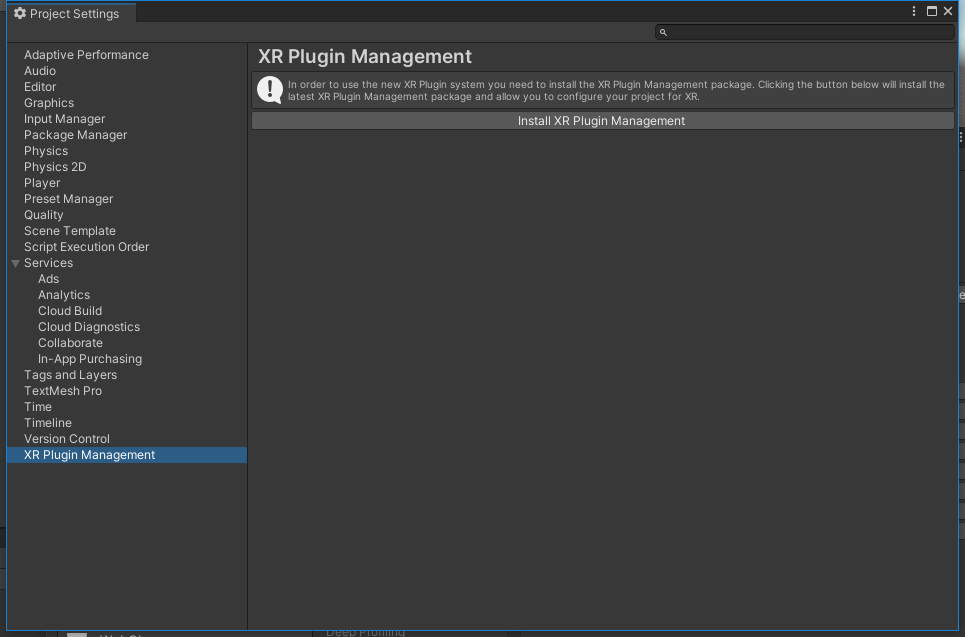Screen dimensions: 965x637
Task: Select Tags and Layers settings
Action: pyautogui.click(x=70, y=375)
